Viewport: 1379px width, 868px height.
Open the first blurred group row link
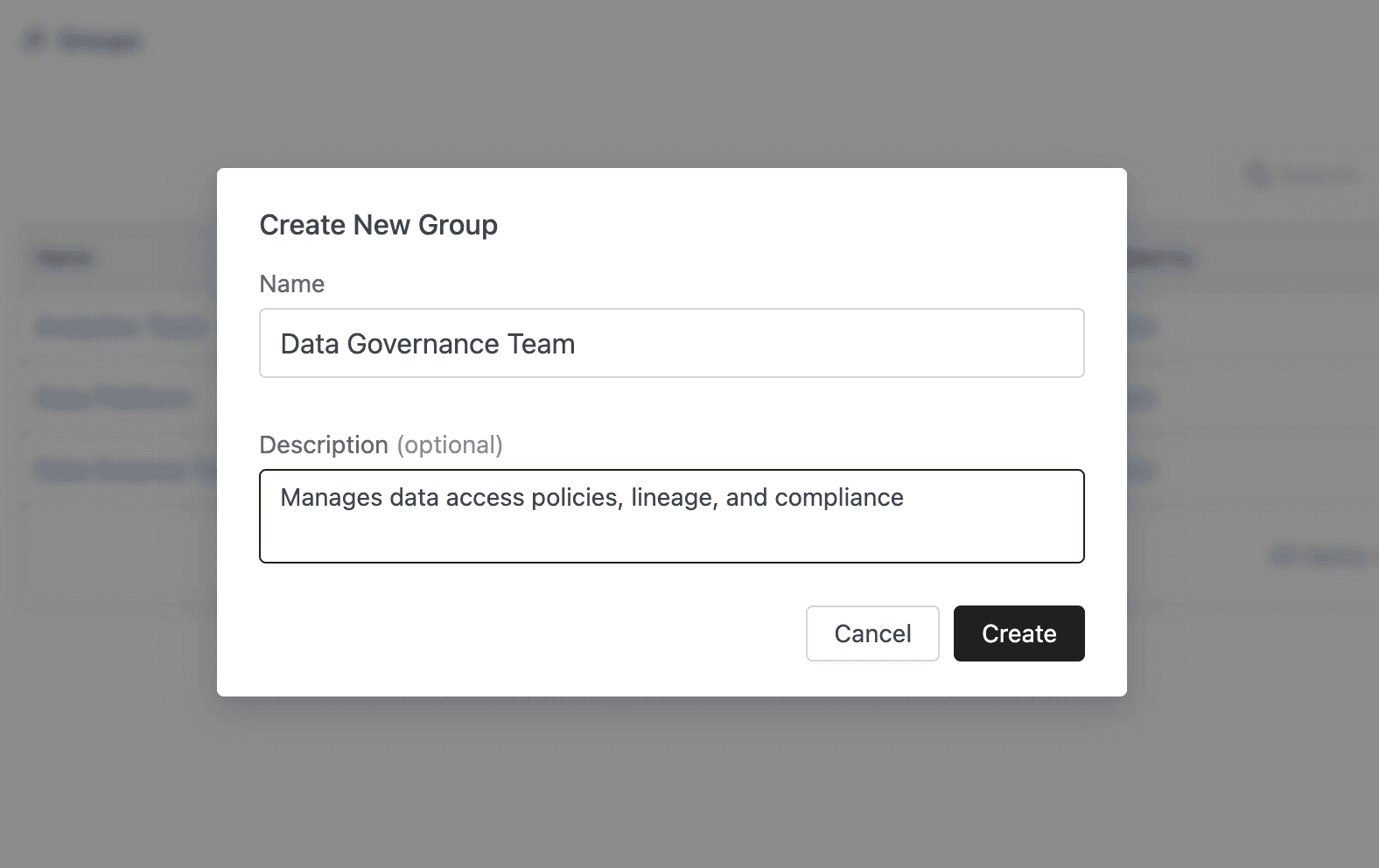tap(120, 326)
